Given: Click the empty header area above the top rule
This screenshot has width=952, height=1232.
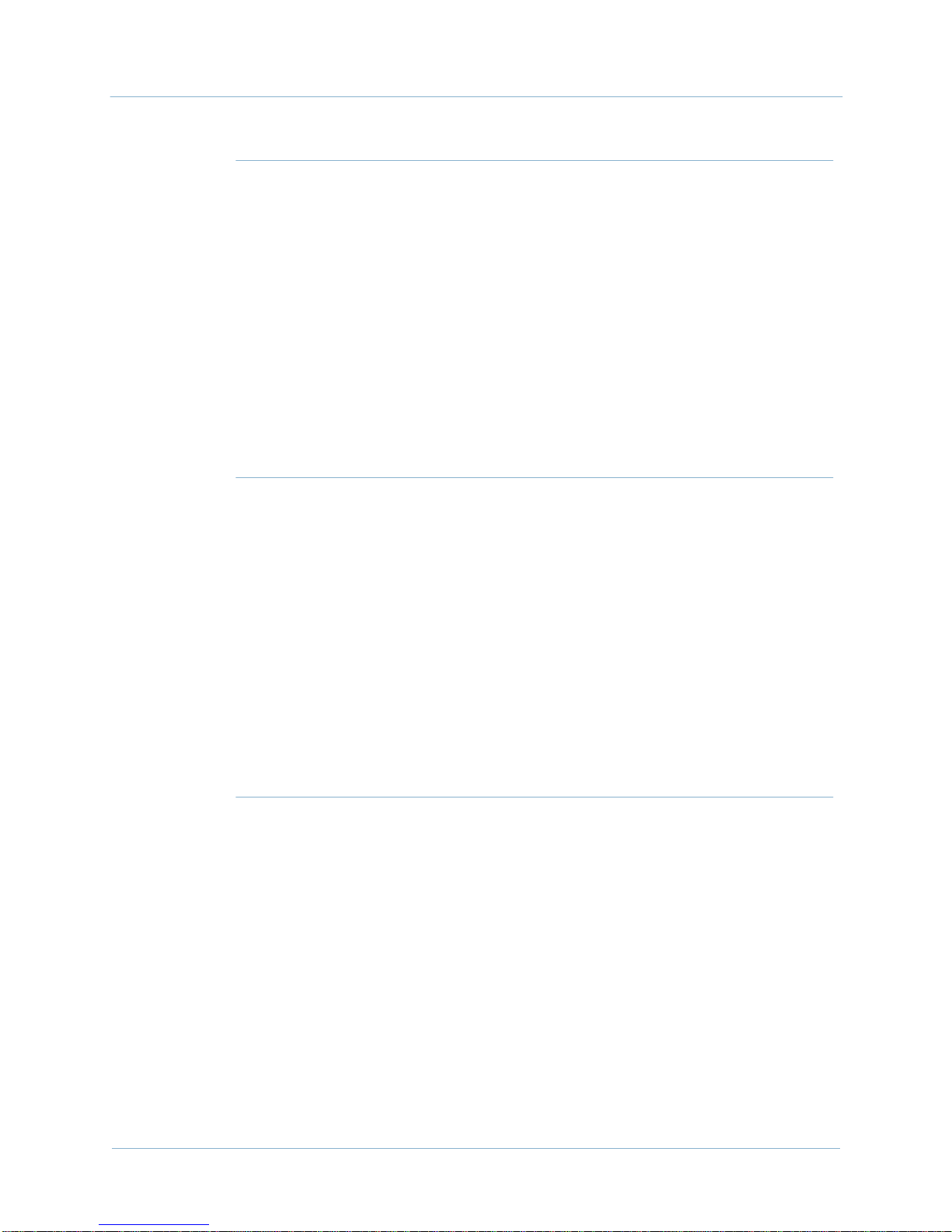Looking at the screenshot, I should 476,47.
